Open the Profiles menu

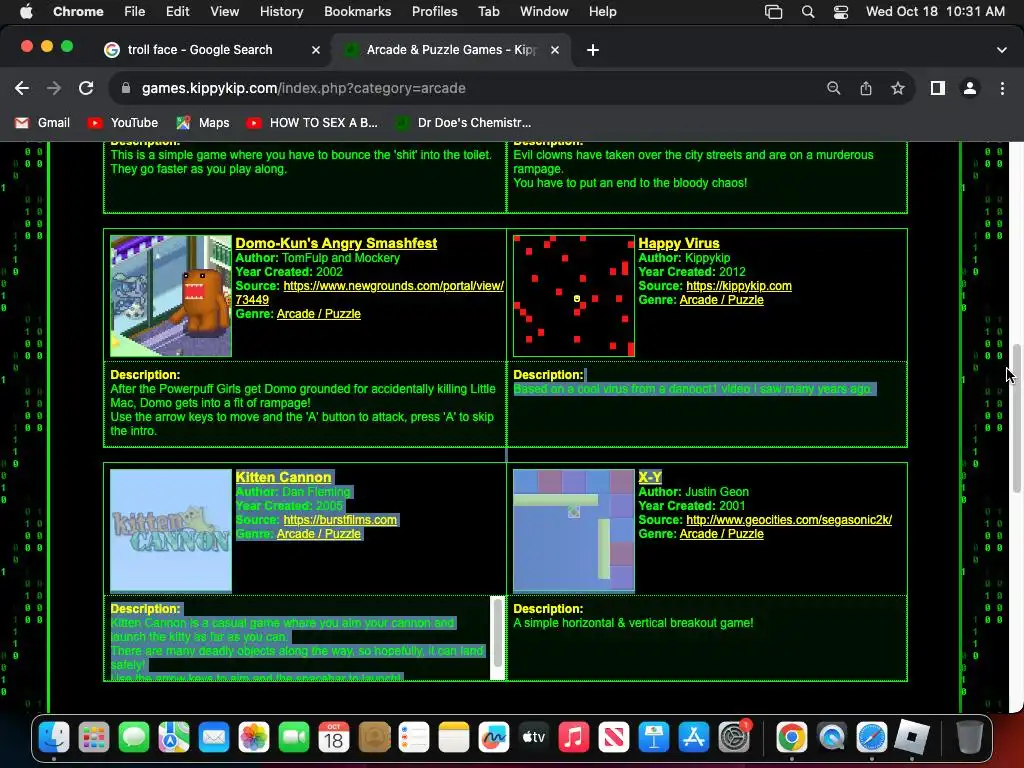coord(434,12)
